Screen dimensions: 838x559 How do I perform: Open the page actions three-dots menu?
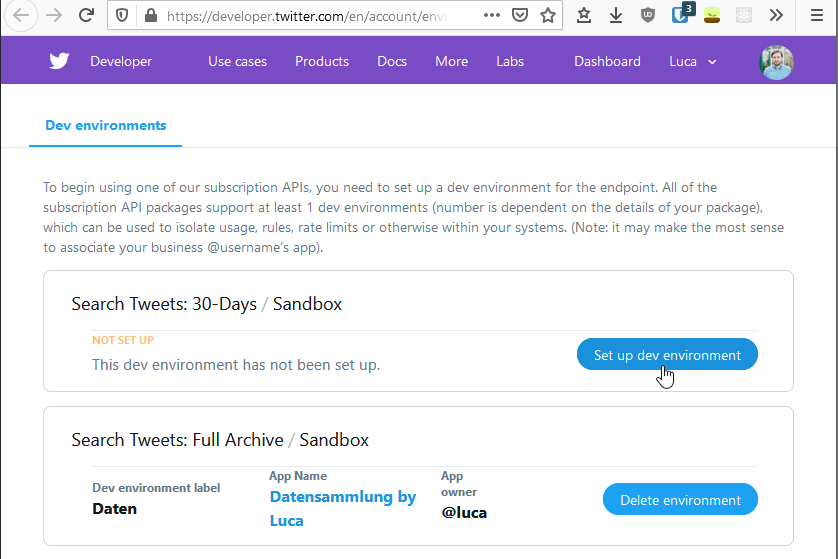[492, 15]
